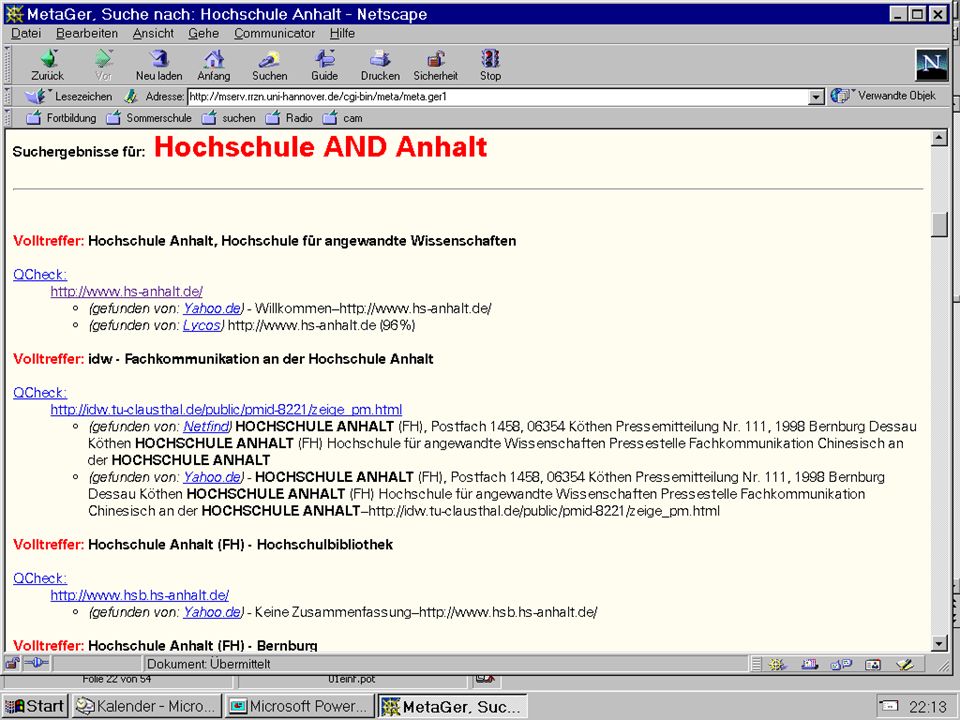The height and width of the screenshot is (720, 960).
Task: Open the Communicator menu
Action: pyautogui.click(x=274, y=33)
